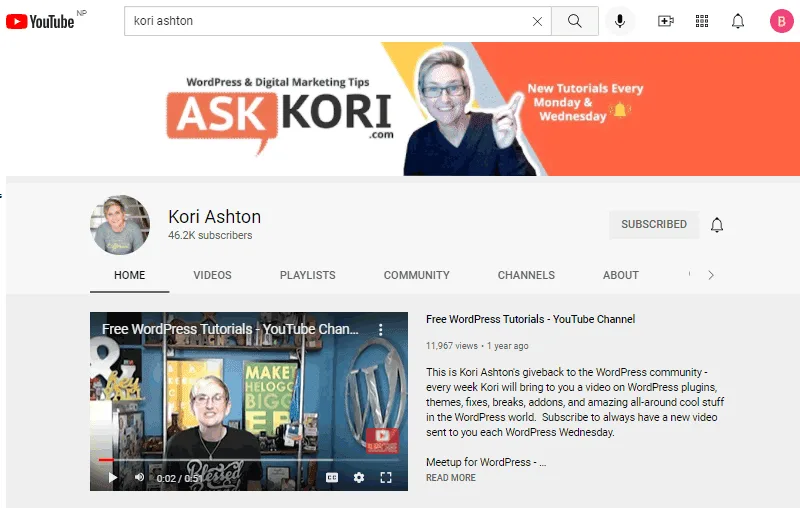Clear the search text with the X icon
Screen dimensions: 800x508
click(x=537, y=21)
